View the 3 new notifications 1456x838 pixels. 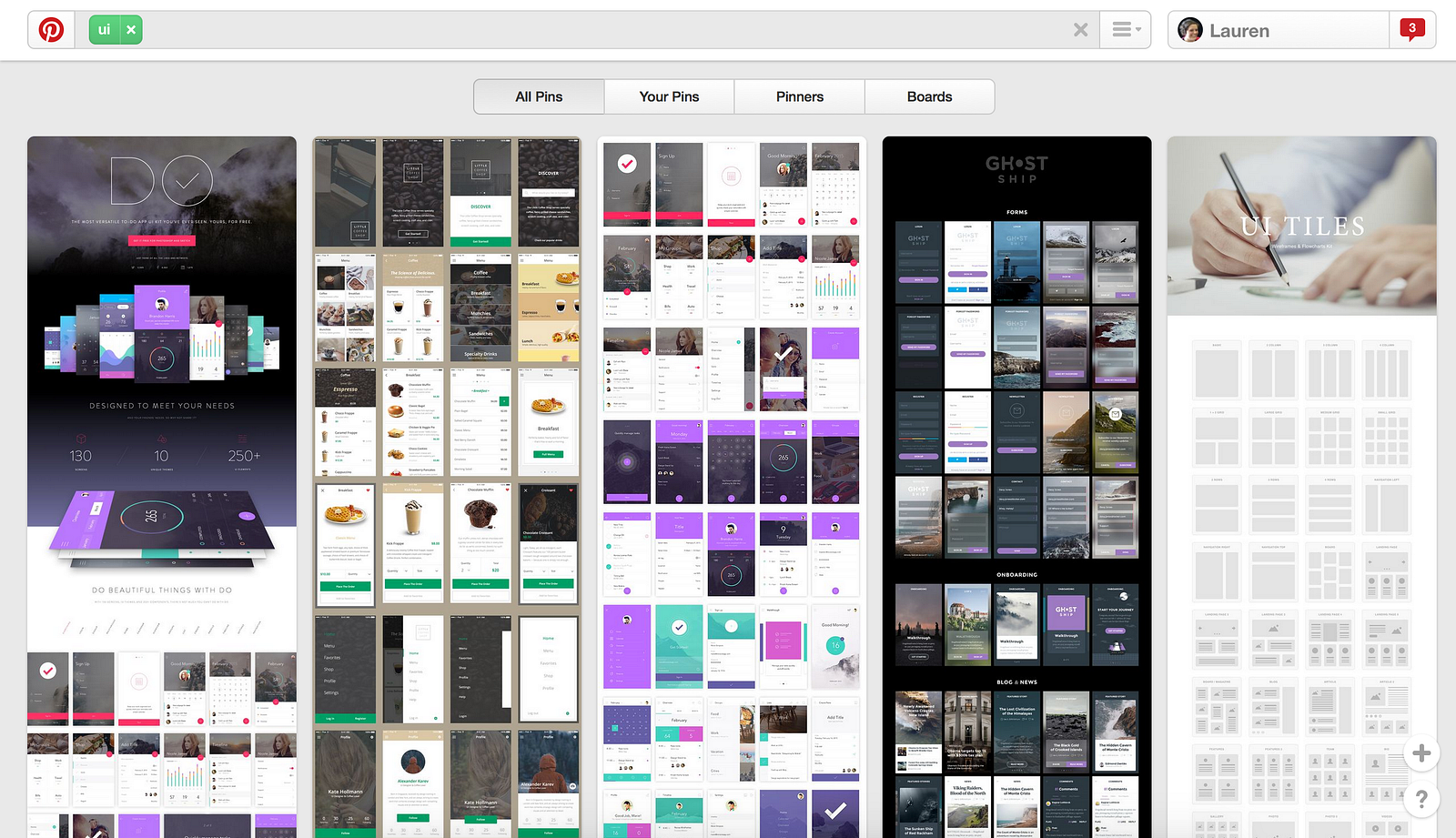pos(1412,30)
